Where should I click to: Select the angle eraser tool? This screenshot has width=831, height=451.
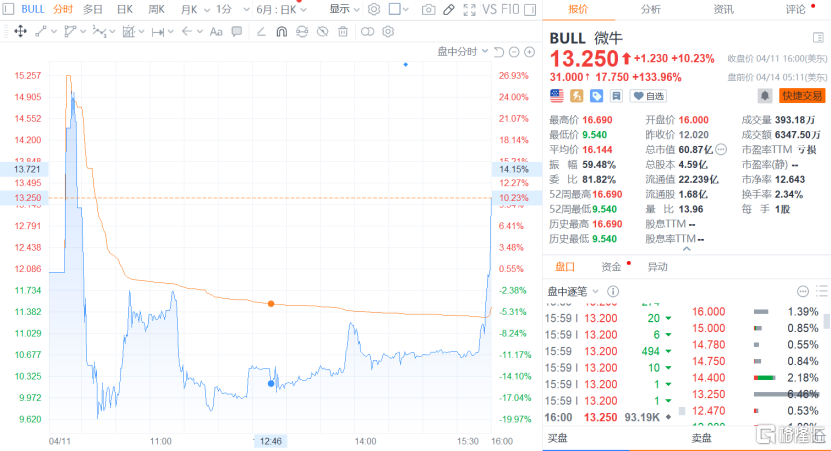pos(261,32)
